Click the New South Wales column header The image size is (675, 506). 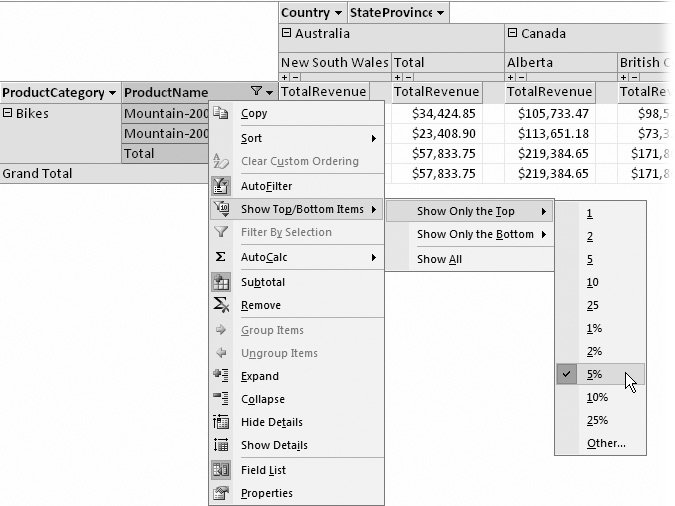[x=335, y=63]
